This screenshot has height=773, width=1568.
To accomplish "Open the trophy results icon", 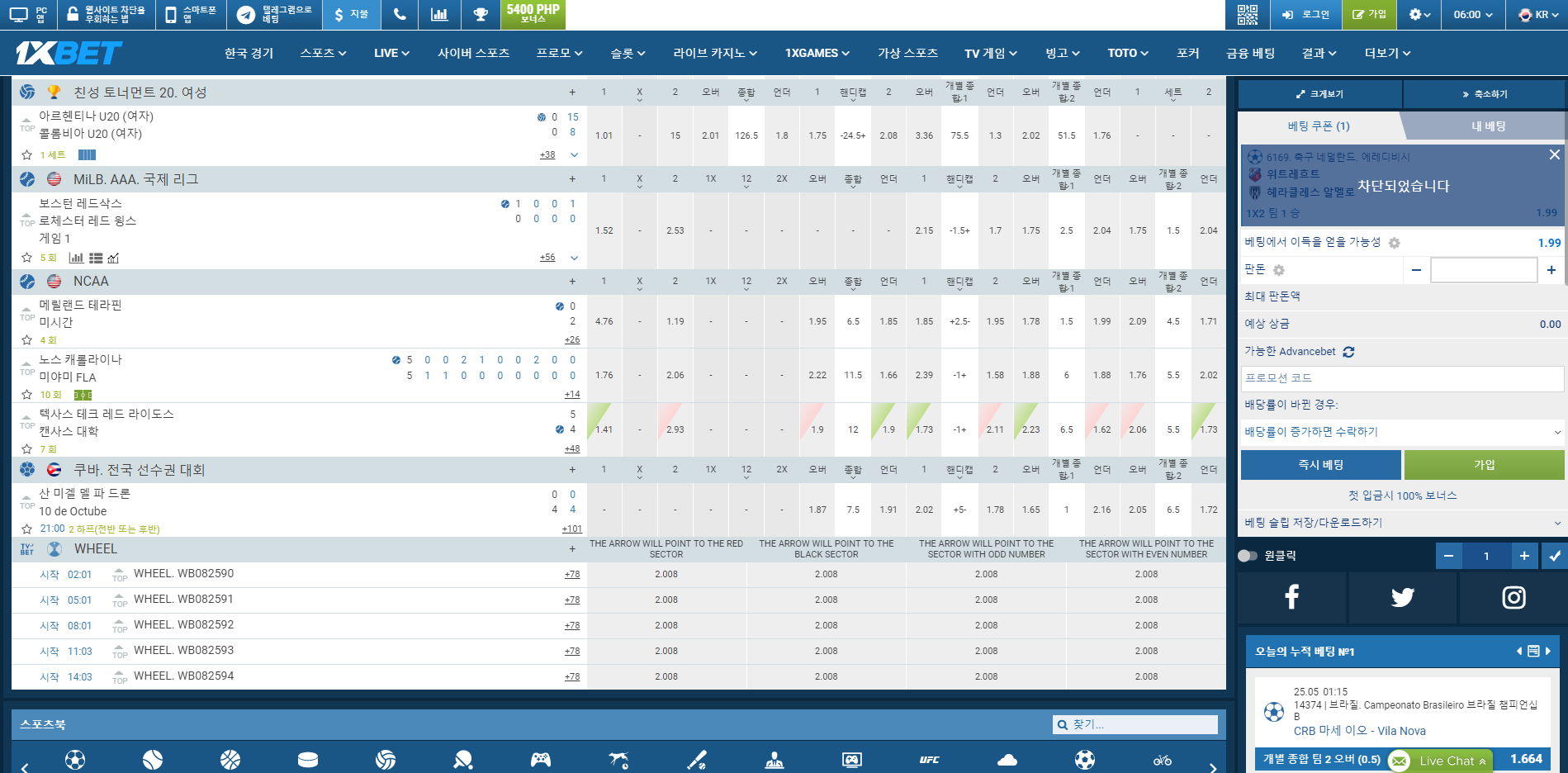I will pyautogui.click(x=480, y=14).
